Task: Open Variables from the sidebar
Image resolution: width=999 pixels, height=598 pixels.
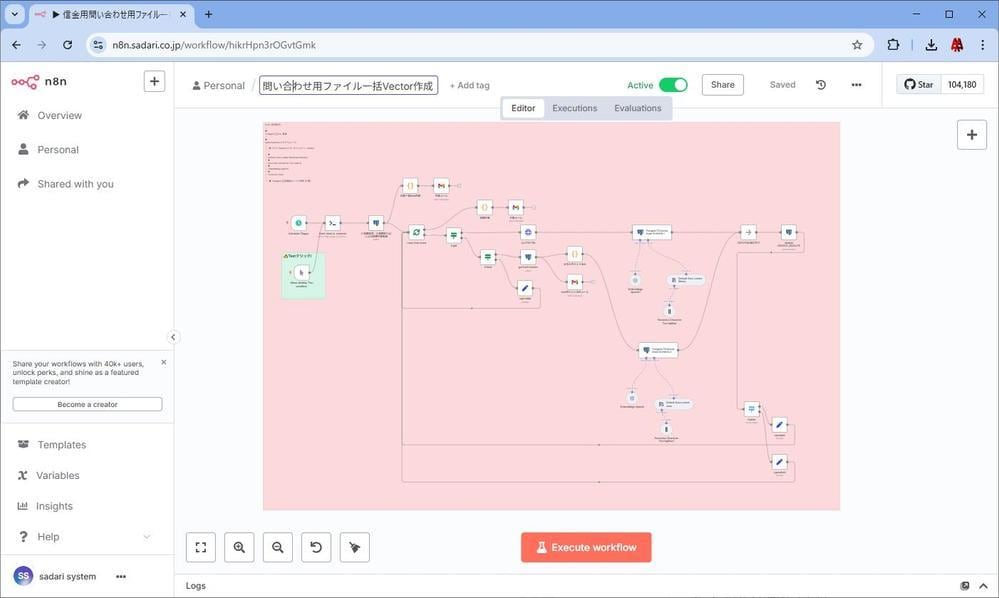Action: coord(57,475)
